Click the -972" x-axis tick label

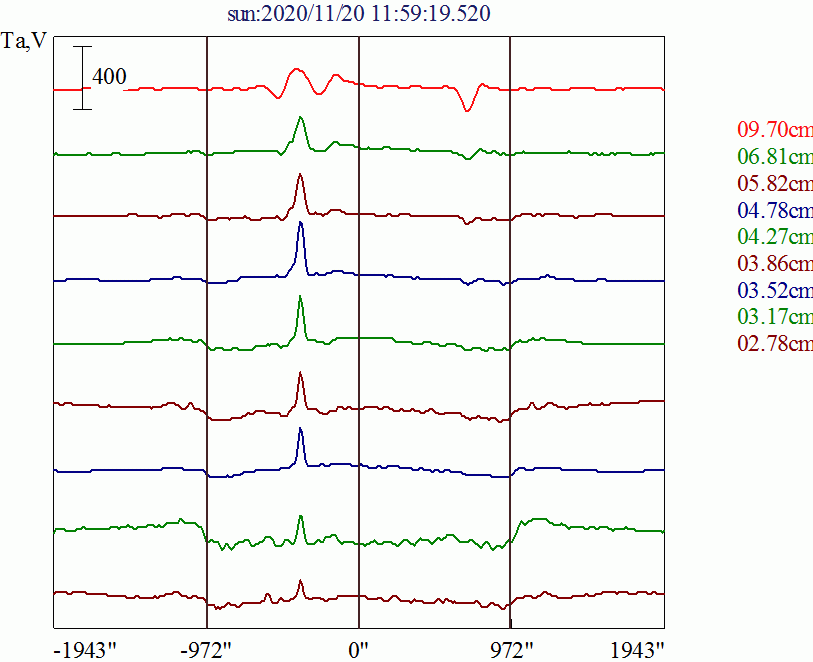coord(205,650)
